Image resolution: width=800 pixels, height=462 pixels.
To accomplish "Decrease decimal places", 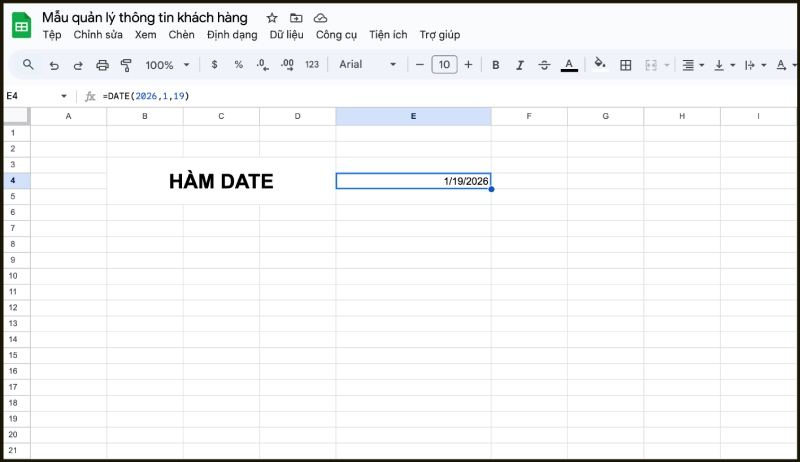I will (x=262, y=65).
